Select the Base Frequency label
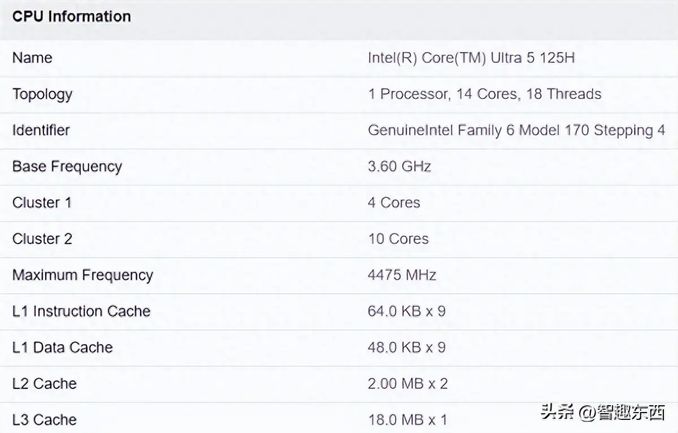The width and height of the screenshot is (678, 433). pos(67,166)
